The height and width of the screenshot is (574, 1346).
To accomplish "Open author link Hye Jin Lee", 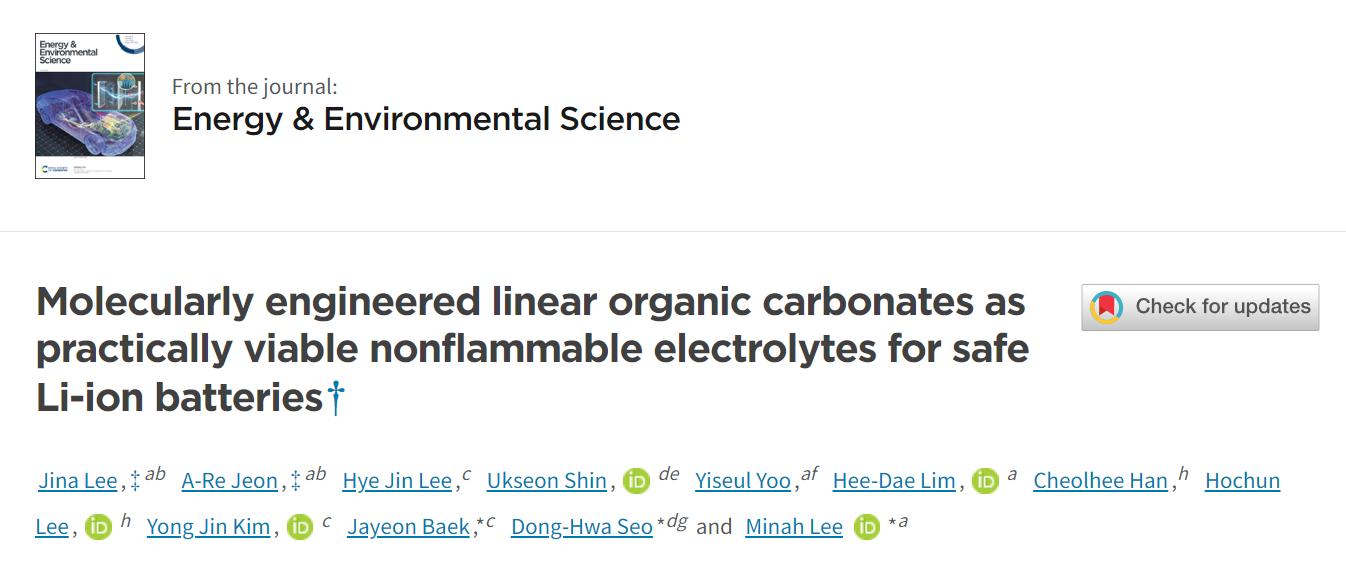I will pyautogui.click(x=397, y=481).
